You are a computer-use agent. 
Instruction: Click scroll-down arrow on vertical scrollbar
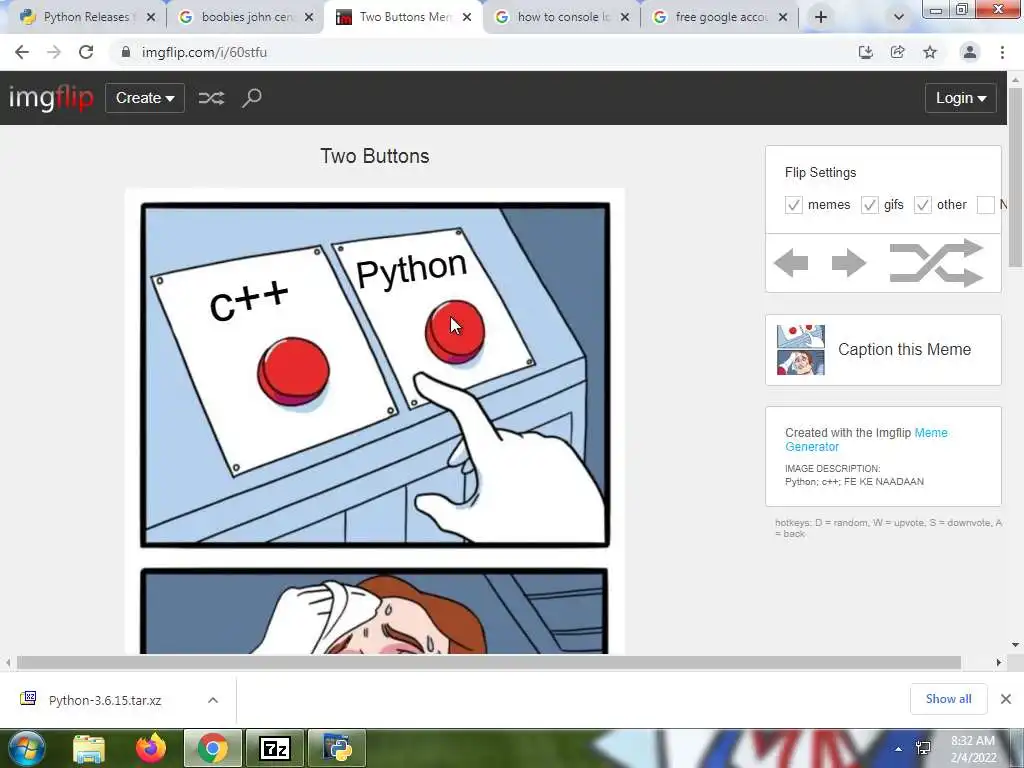[x=1015, y=645]
